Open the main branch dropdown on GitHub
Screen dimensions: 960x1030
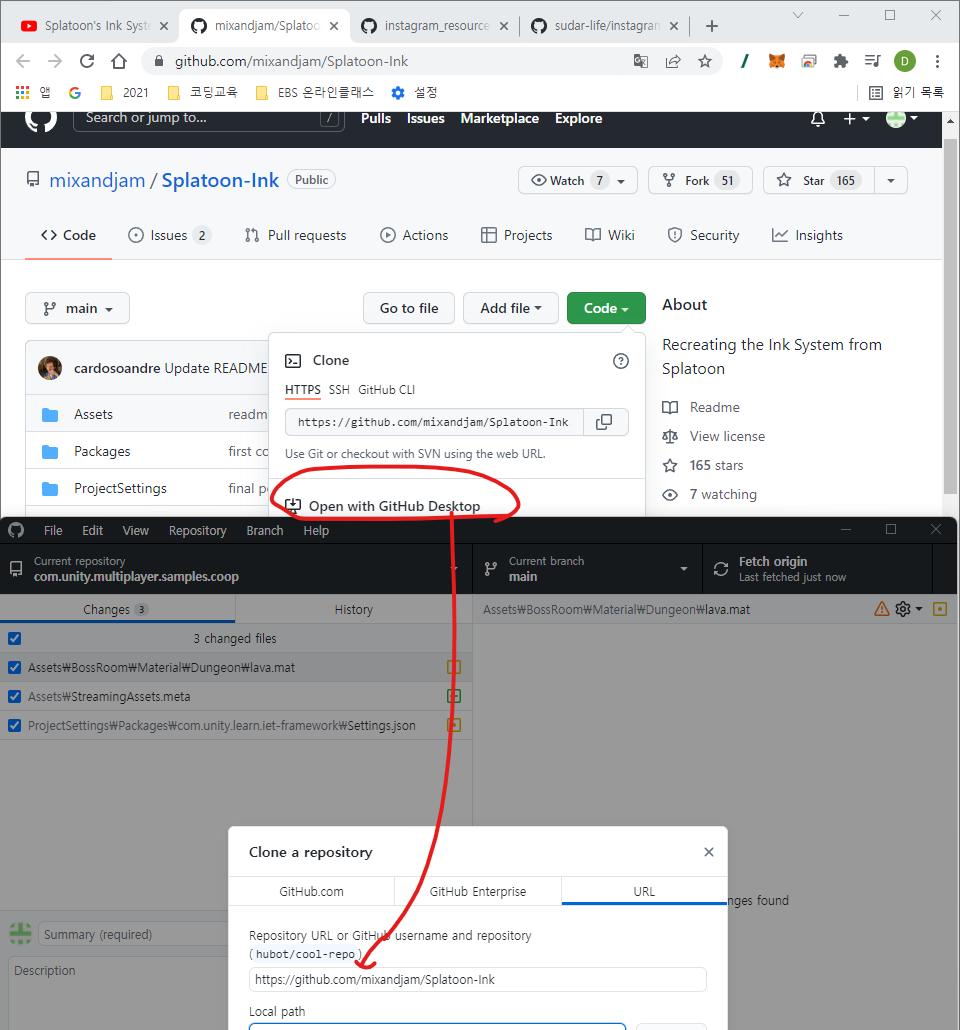[x=78, y=308]
